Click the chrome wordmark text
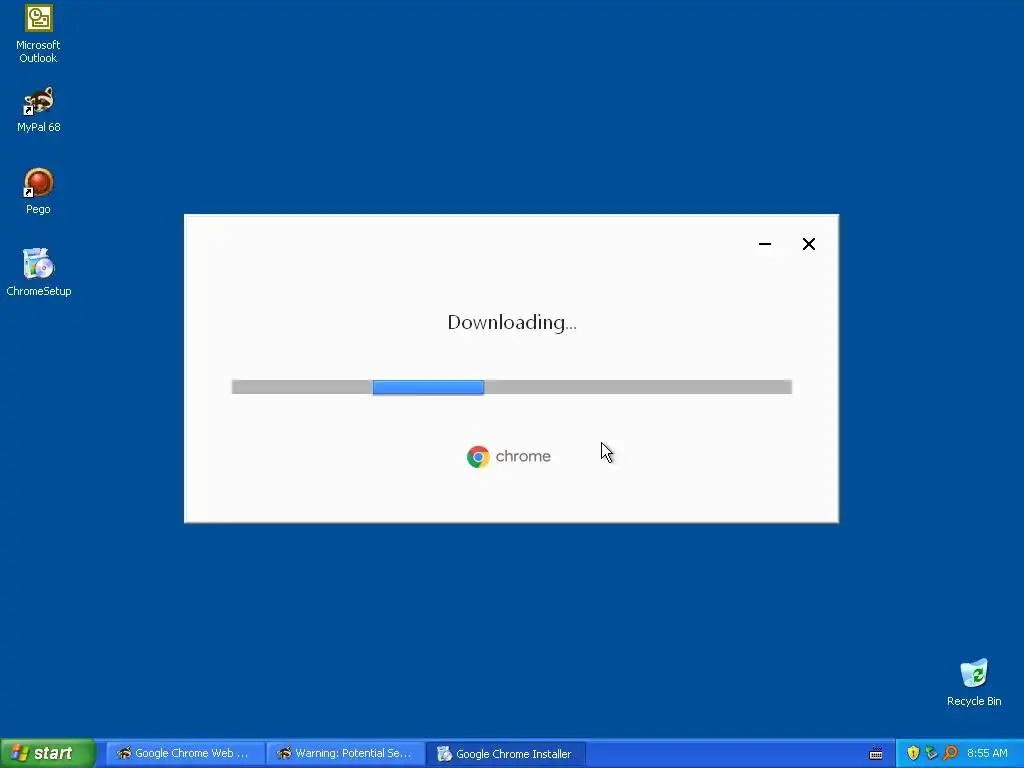Image resolution: width=1024 pixels, height=768 pixels. pyautogui.click(x=523, y=456)
